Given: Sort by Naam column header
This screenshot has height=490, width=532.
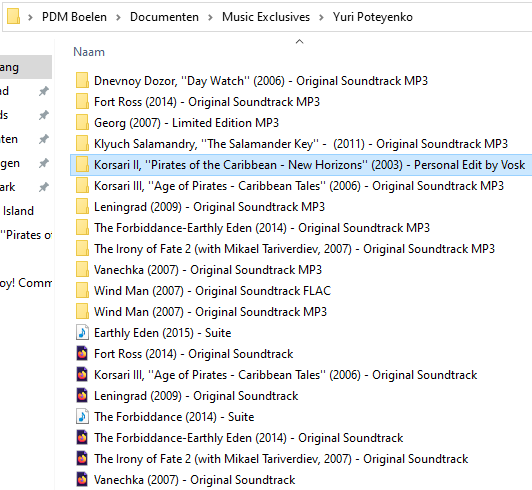Looking at the screenshot, I should [89, 52].
